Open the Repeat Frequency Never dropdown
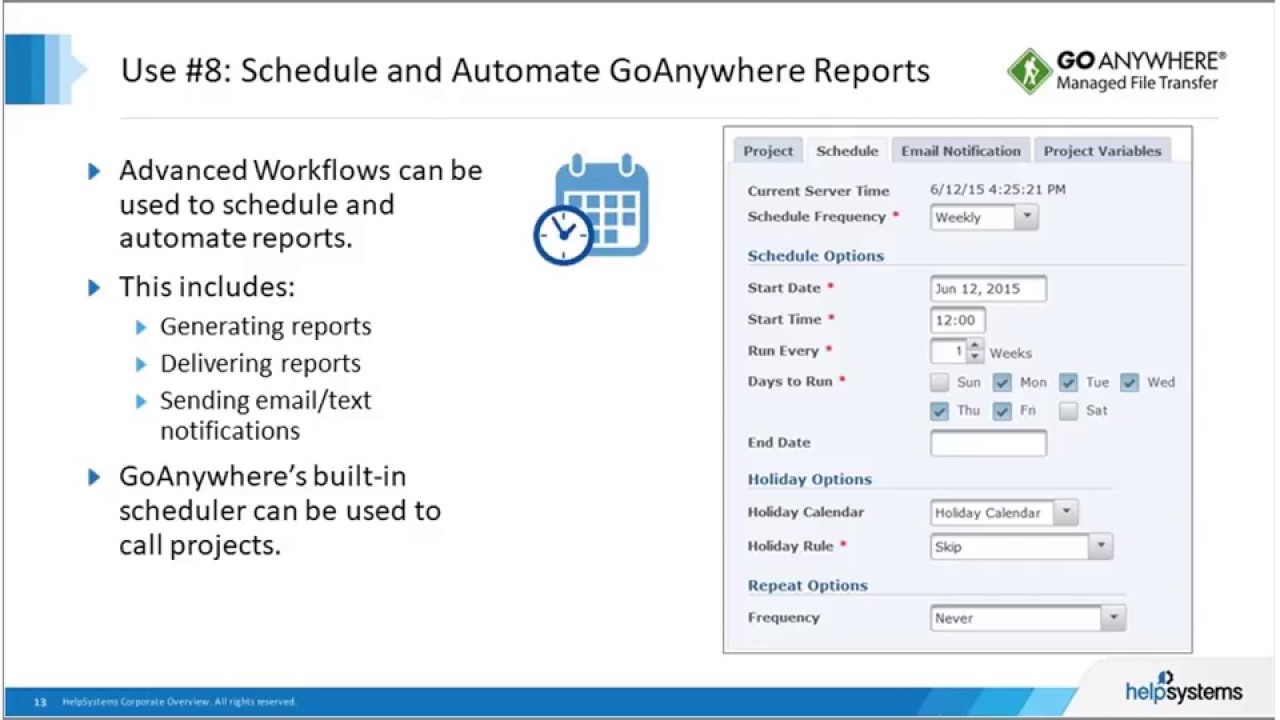 (1028, 618)
